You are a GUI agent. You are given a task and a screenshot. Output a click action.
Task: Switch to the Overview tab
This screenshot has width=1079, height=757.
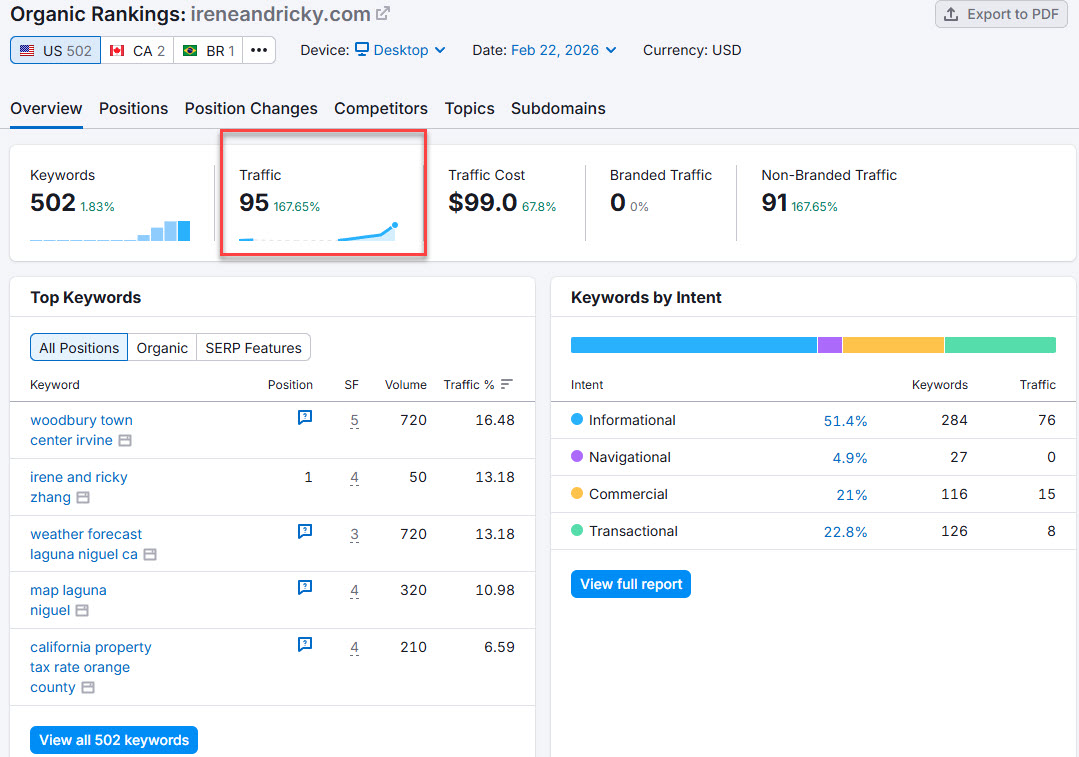[46, 109]
